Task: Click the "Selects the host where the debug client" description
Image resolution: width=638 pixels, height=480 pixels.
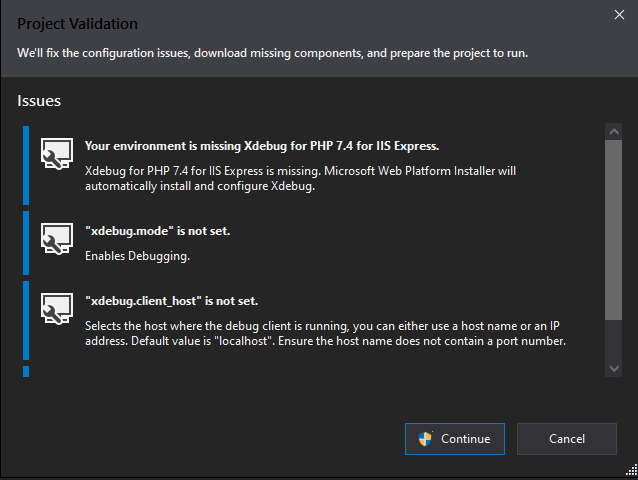Action: tap(326, 333)
